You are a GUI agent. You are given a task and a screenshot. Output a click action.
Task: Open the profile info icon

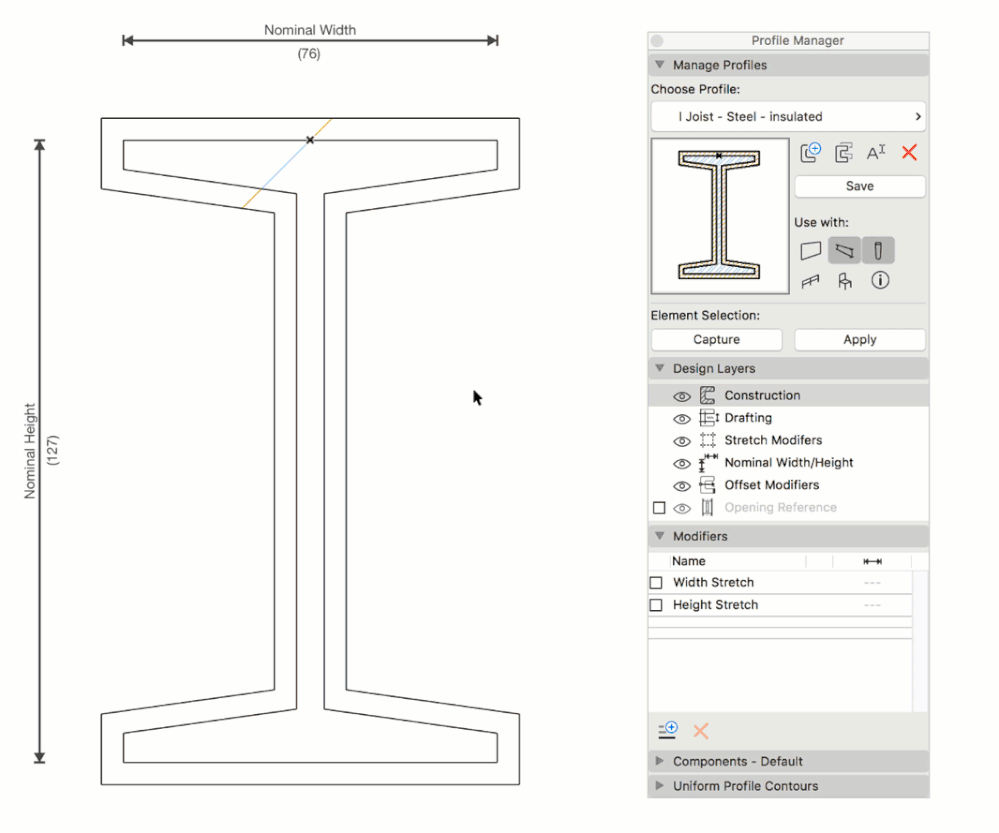pyautogui.click(x=880, y=280)
